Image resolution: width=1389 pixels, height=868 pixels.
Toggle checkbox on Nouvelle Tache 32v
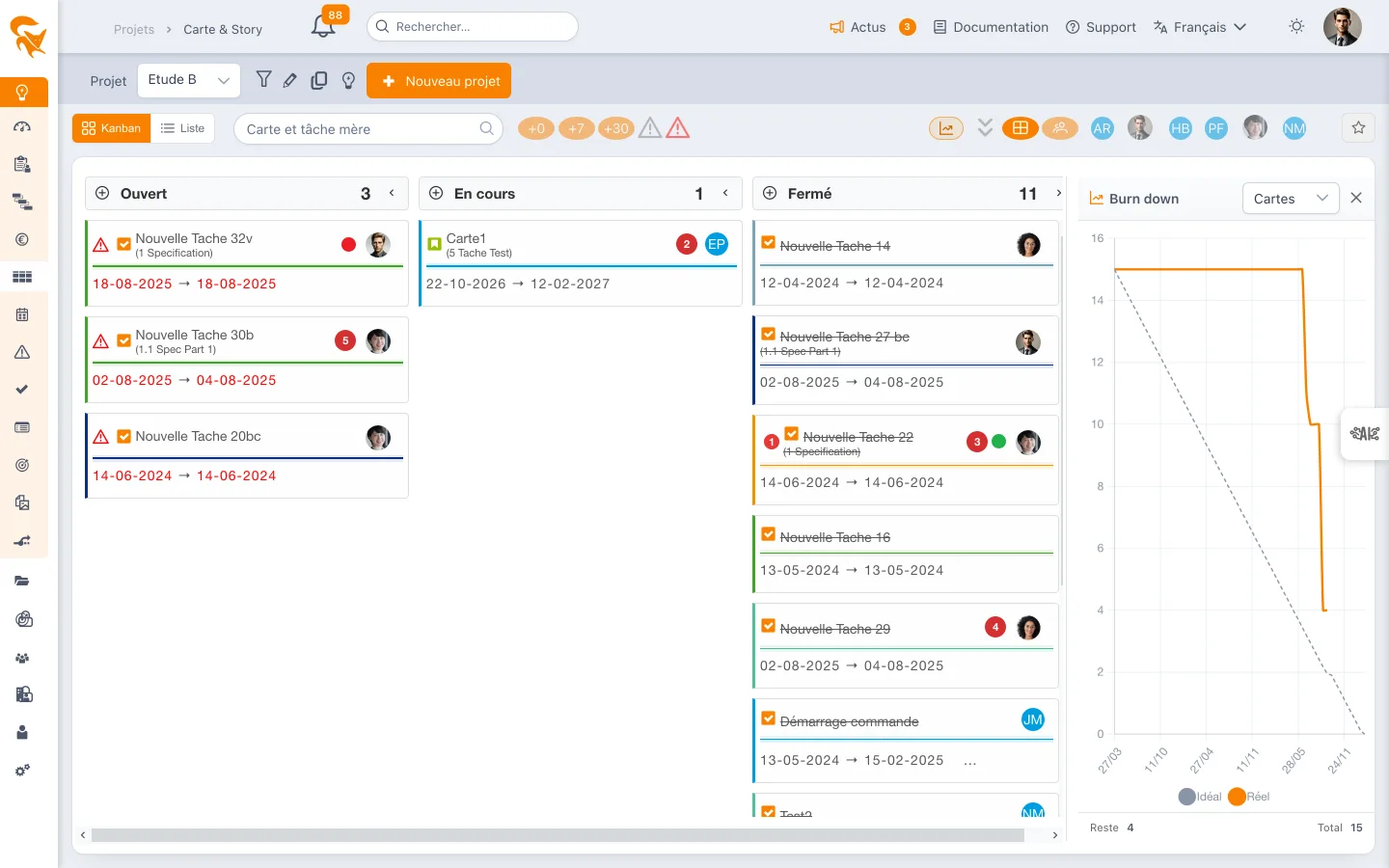coord(123,245)
